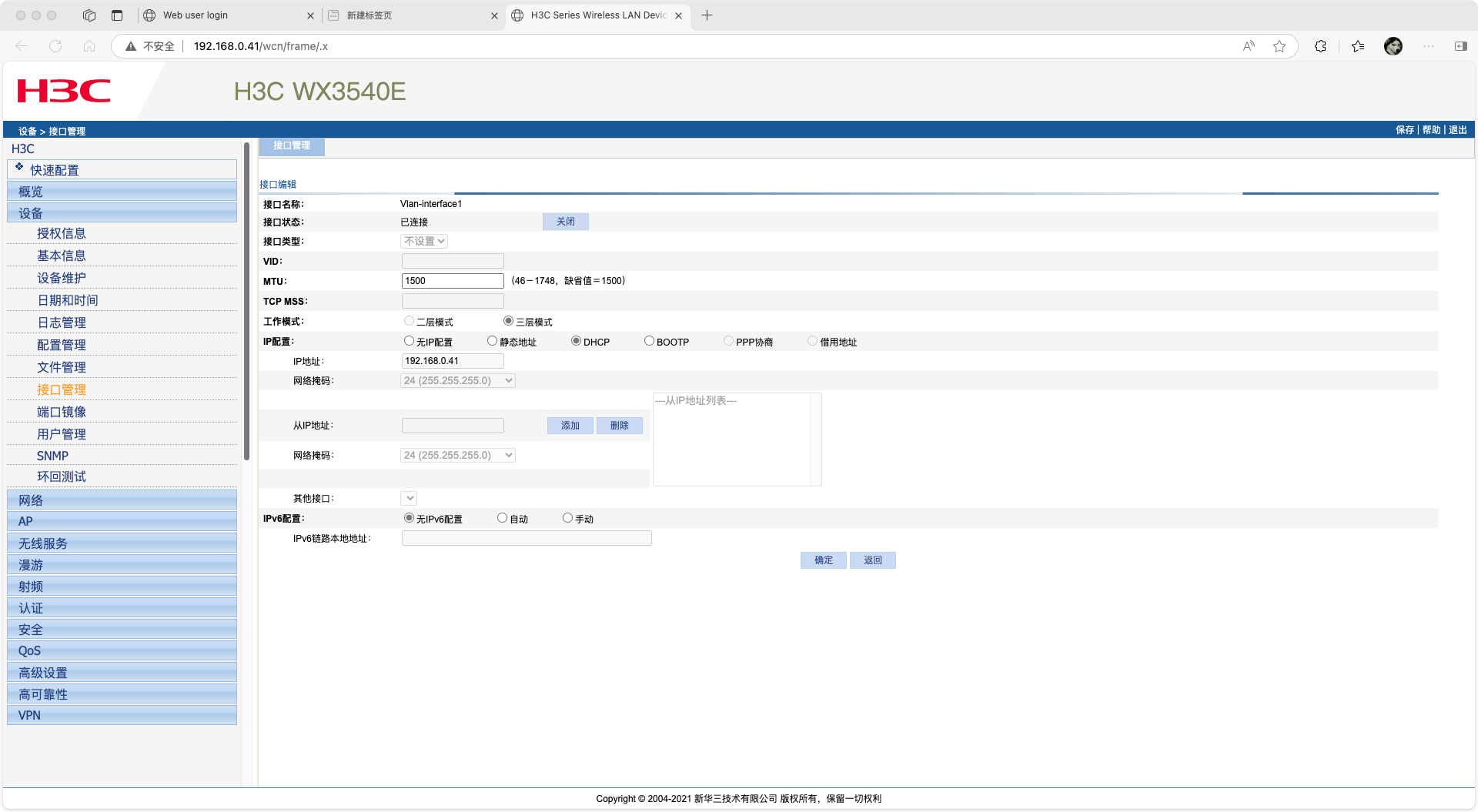Screen dimensions: 1478x812
Task: Expand the 网络 menu section
Action: [122, 500]
